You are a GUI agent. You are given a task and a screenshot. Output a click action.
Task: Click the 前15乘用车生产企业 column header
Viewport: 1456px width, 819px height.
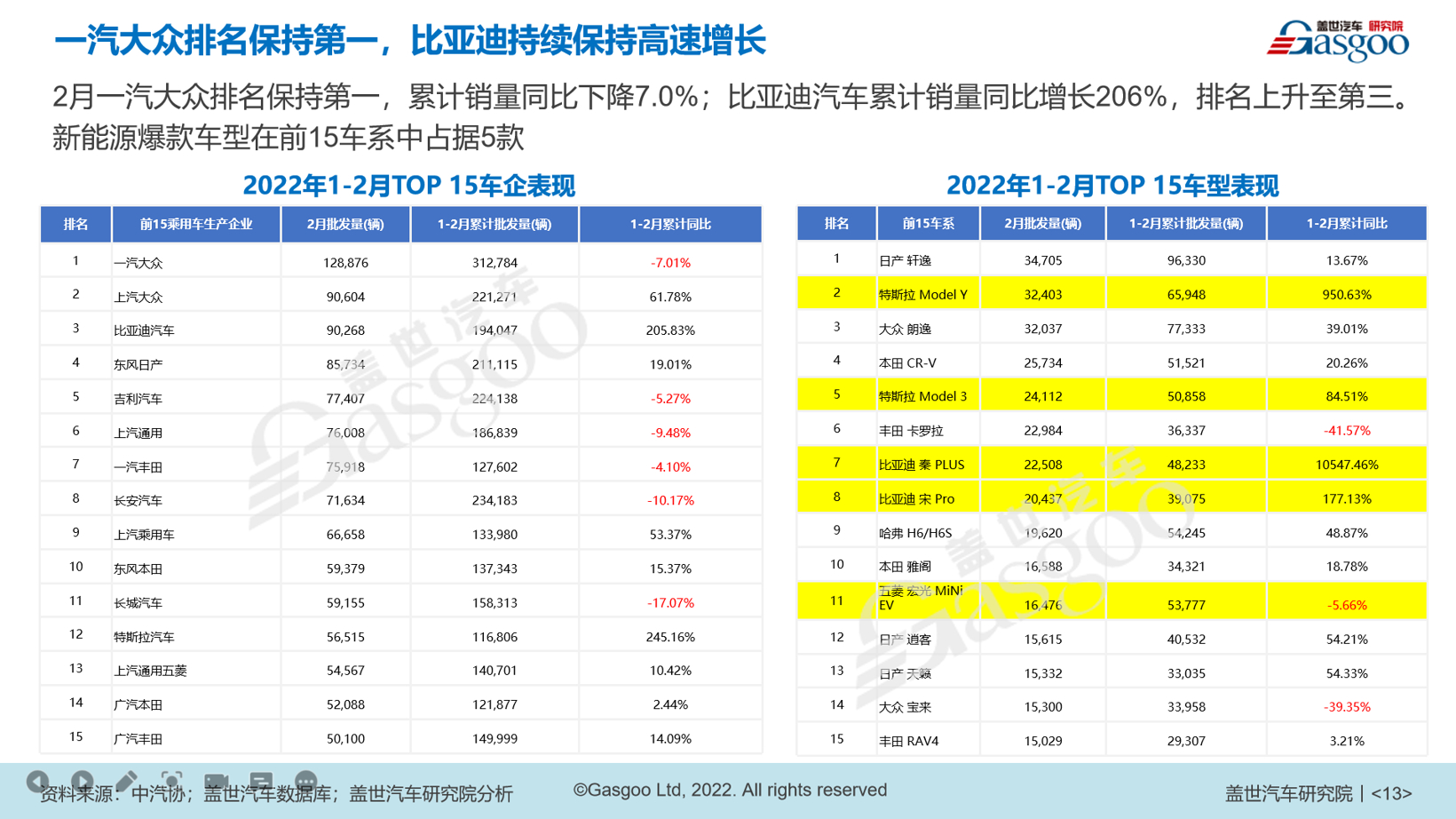point(196,225)
